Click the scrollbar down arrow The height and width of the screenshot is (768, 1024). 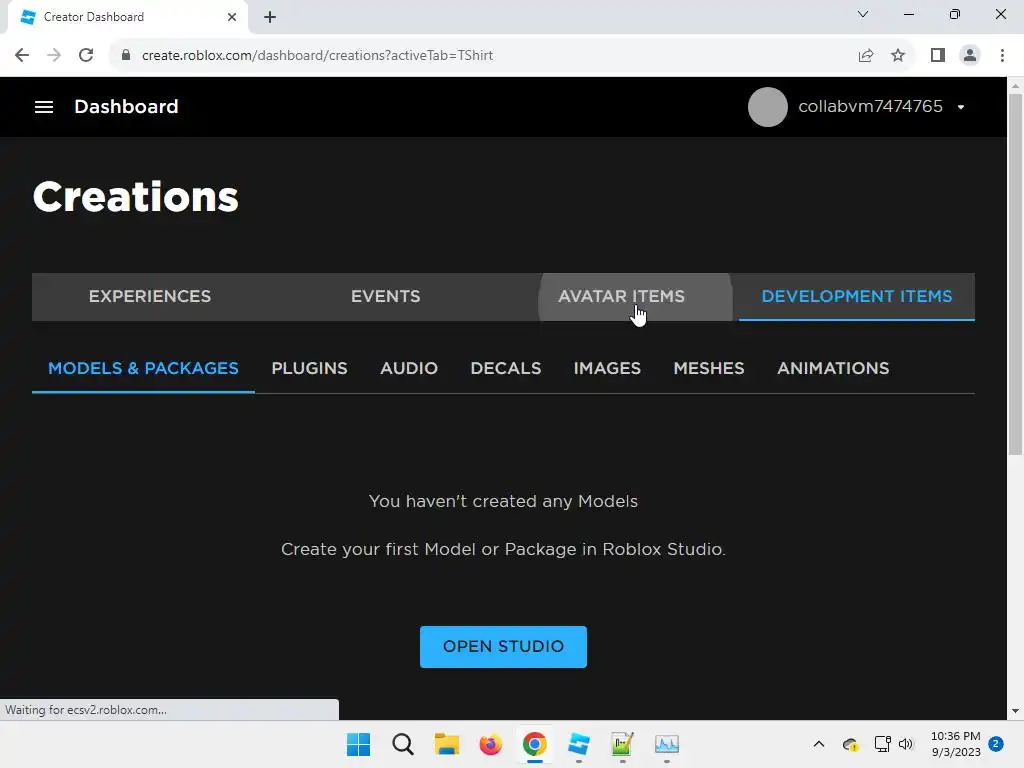tap(1015, 711)
